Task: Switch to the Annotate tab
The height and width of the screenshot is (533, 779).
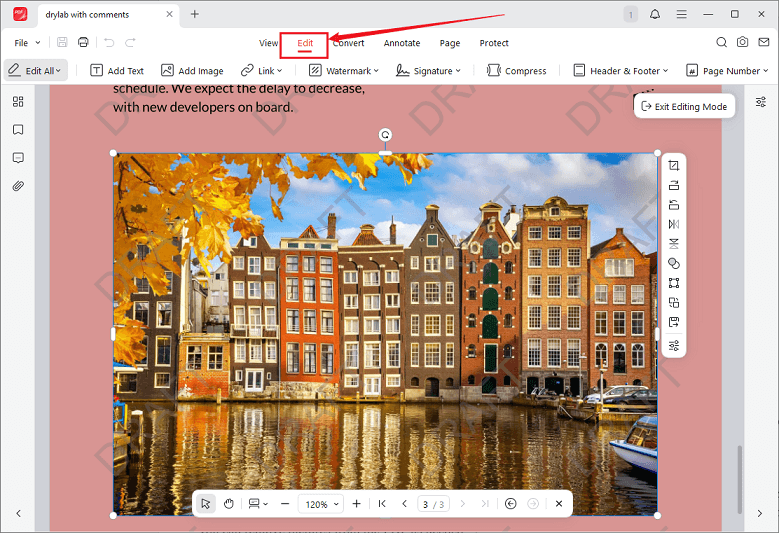Action: [402, 43]
